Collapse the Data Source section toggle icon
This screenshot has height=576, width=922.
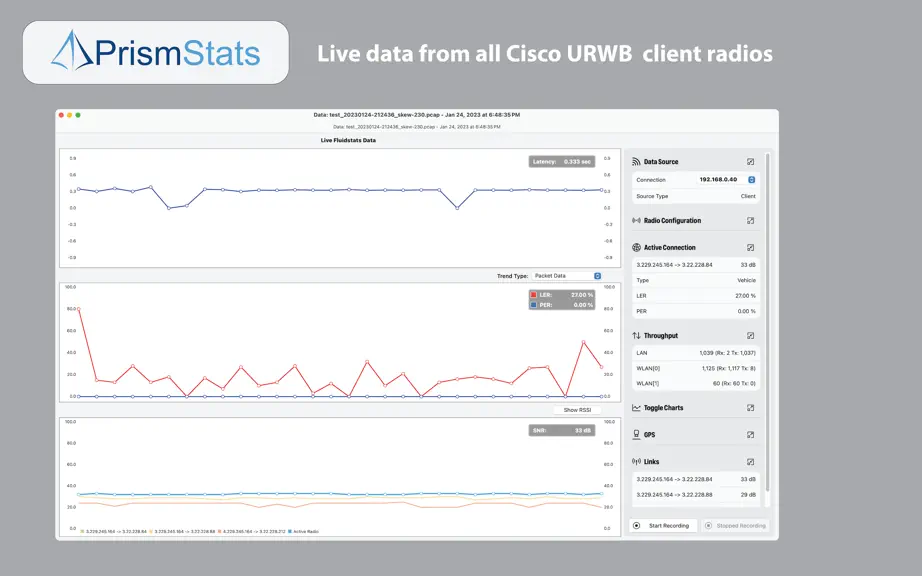coord(750,162)
